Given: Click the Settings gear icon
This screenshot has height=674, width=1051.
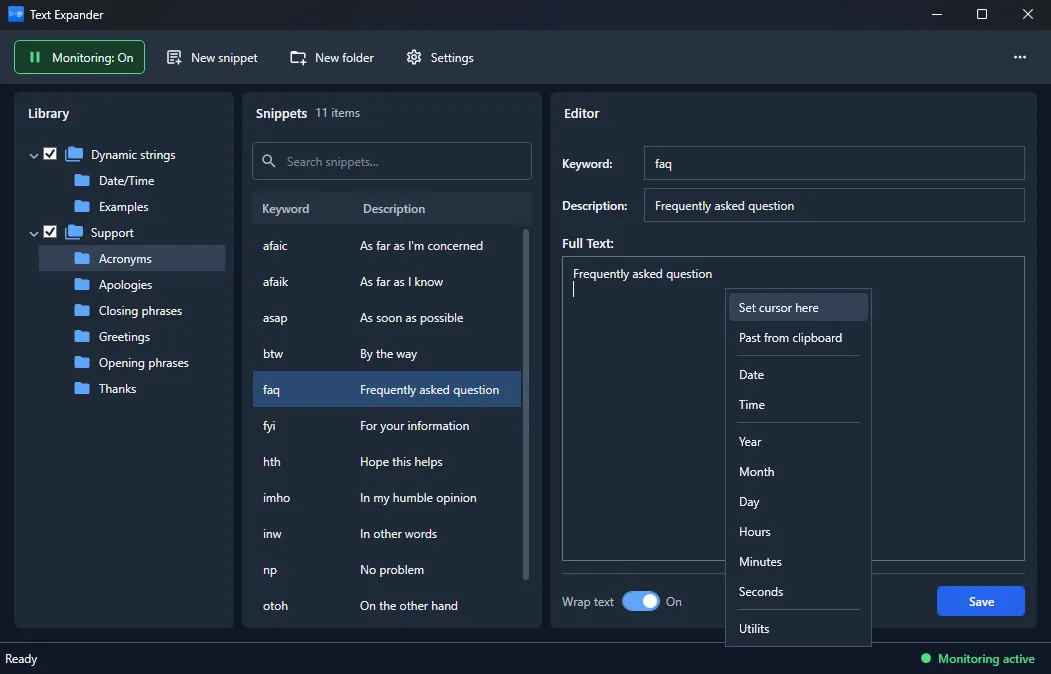Looking at the screenshot, I should 414,58.
